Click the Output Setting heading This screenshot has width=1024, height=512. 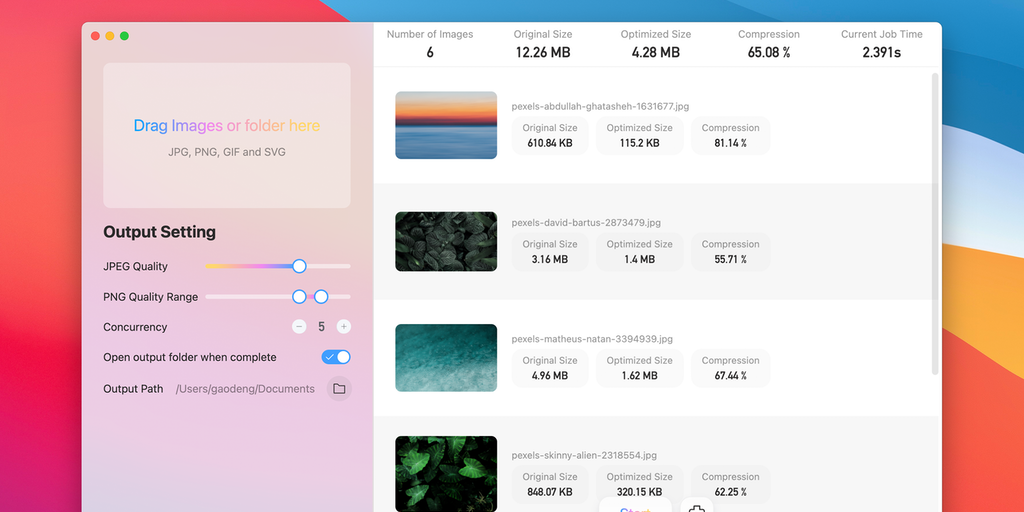[159, 232]
